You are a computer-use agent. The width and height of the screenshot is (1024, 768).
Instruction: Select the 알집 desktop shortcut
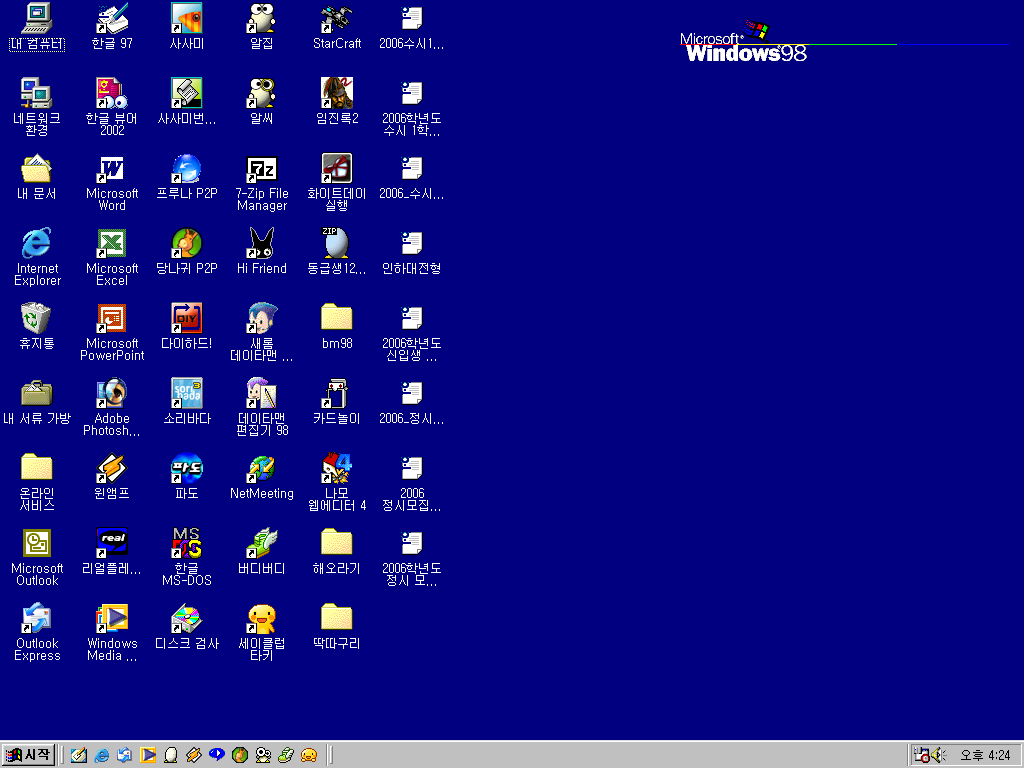click(x=261, y=27)
